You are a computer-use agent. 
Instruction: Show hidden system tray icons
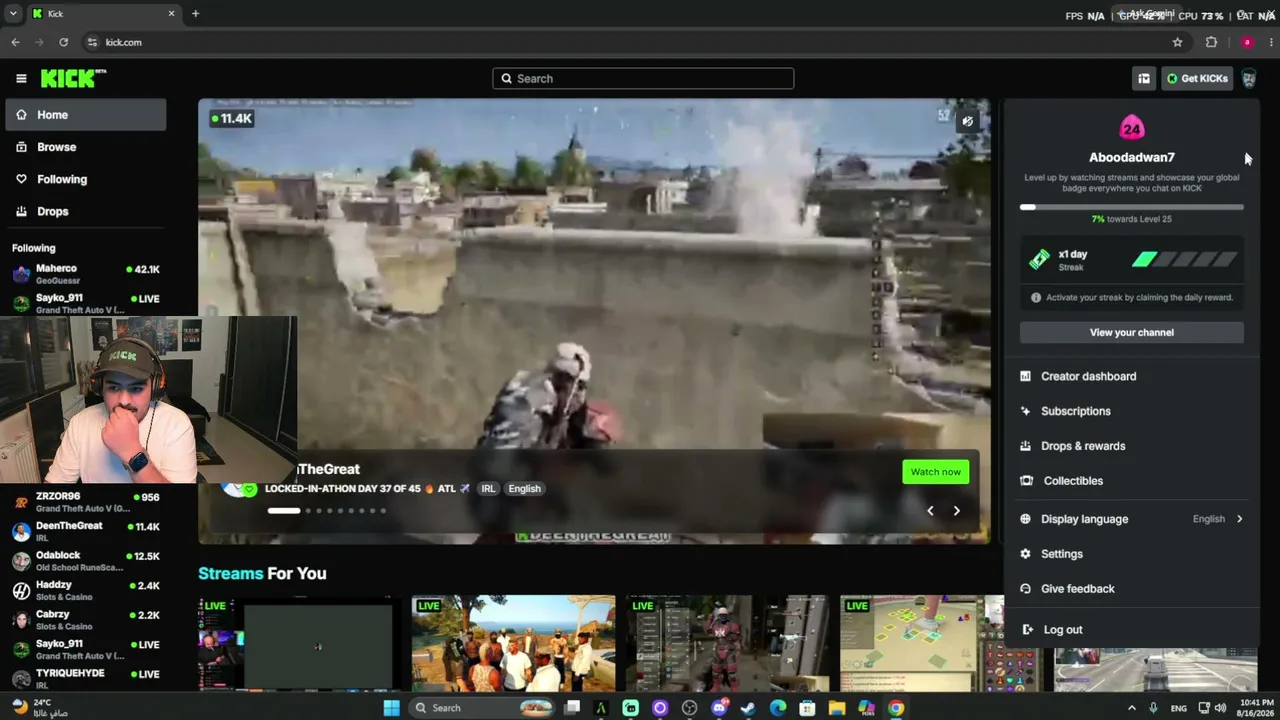coord(1132,708)
